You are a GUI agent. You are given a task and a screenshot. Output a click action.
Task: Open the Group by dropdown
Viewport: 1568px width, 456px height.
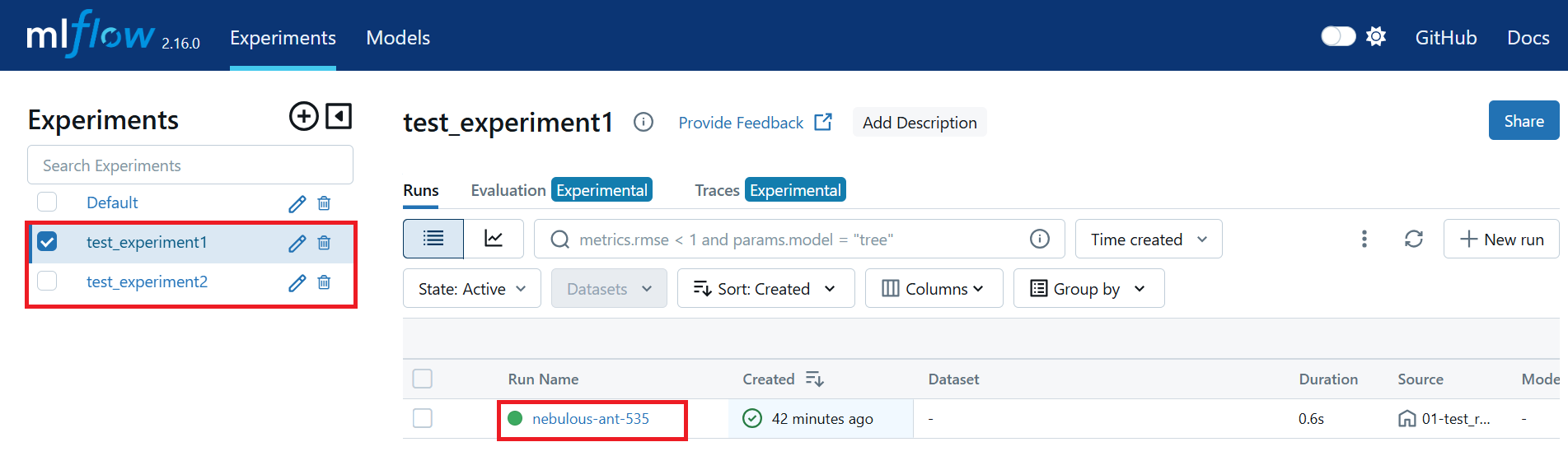pyautogui.click(x=1088, y=288)
